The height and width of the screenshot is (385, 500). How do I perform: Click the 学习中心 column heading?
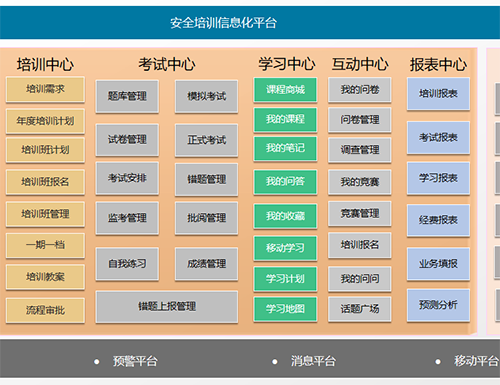(287, 64)
